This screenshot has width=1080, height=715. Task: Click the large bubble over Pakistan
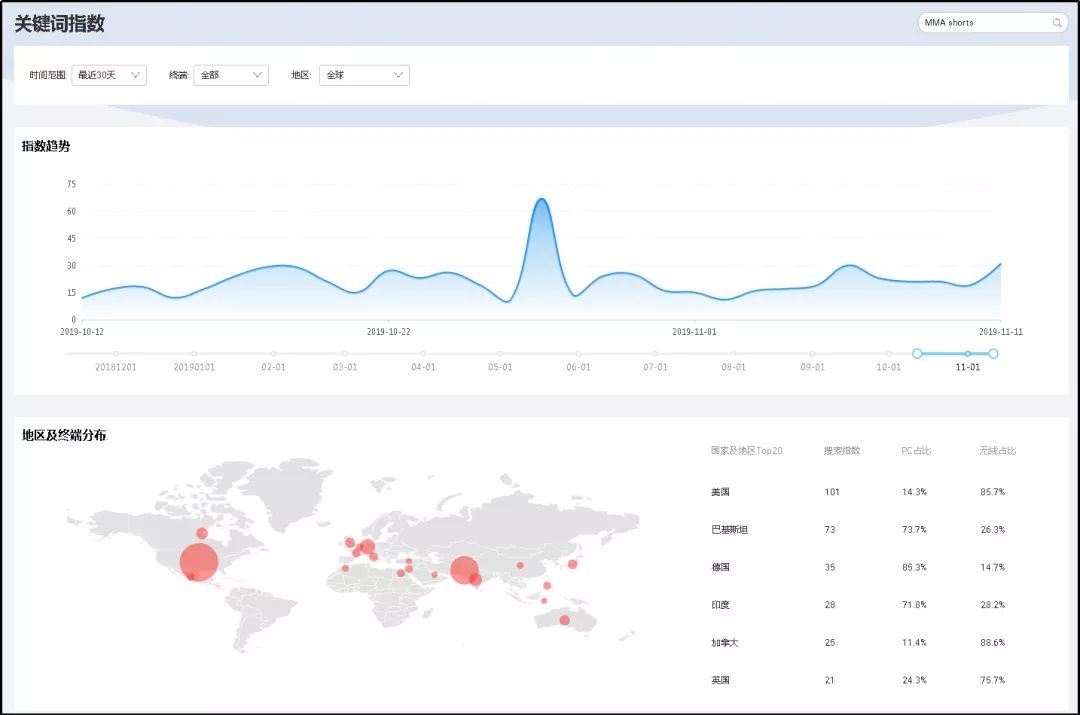[x=463, y=570]
